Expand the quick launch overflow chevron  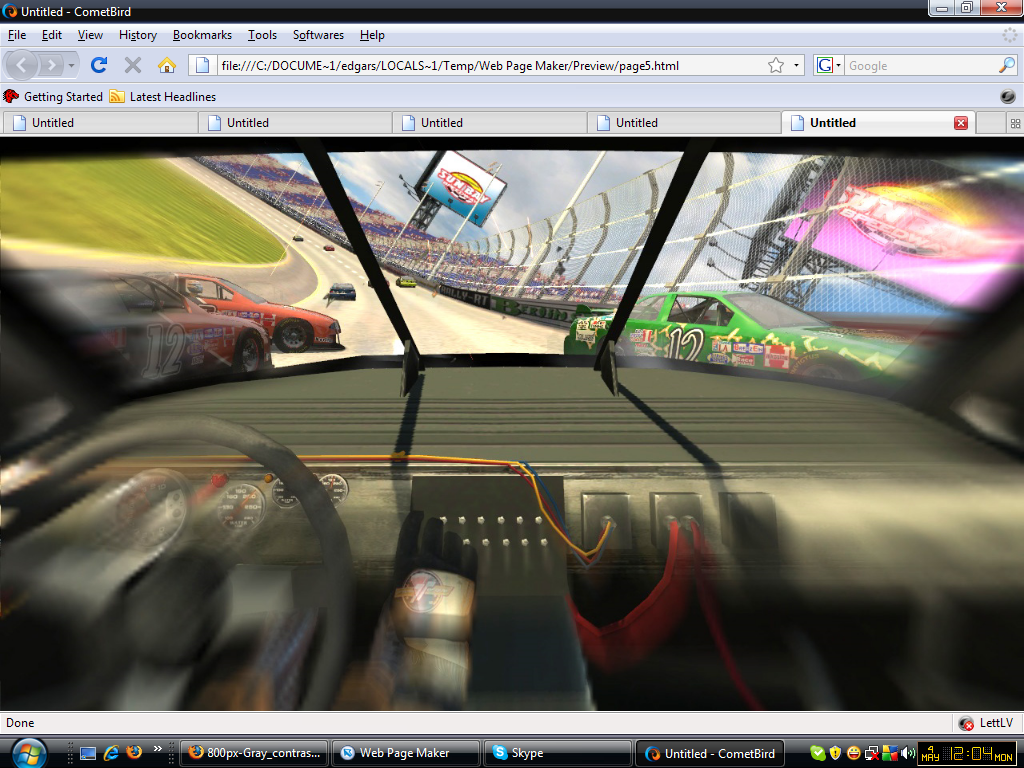tap(157, 749)
